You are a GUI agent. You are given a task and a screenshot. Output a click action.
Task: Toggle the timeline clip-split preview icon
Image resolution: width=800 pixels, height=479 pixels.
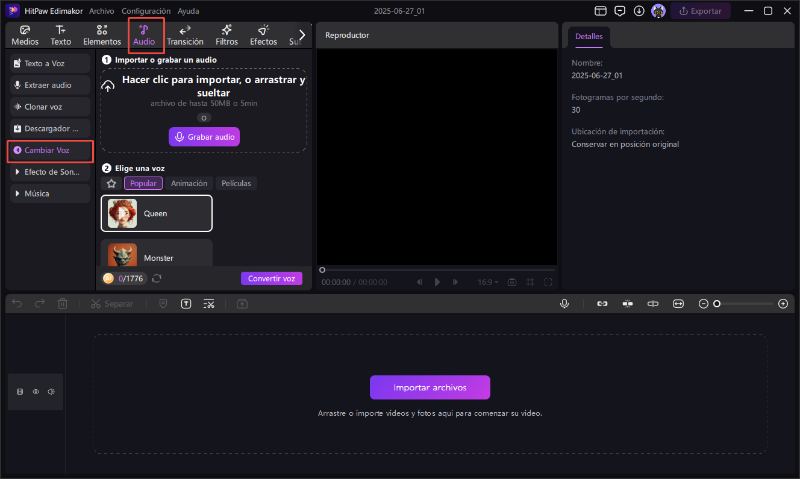point(653,304)
